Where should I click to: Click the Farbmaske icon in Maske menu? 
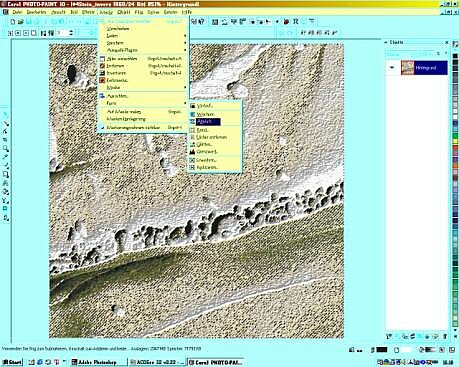click(x=102, y=80)
